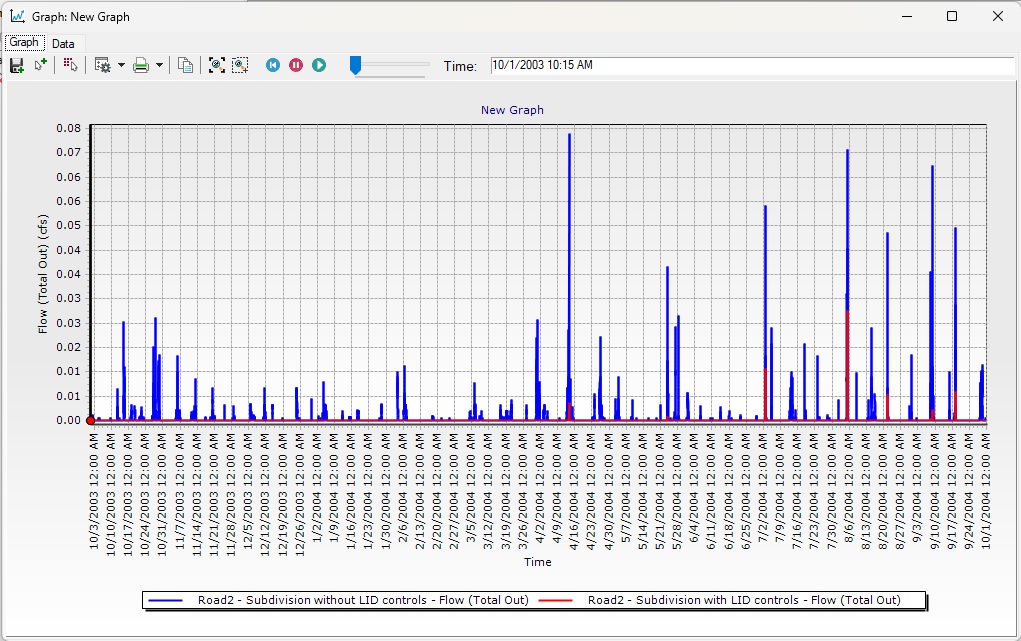Click the Graph window icon in the title bar

pyautogui.click(x=18, y=16)
